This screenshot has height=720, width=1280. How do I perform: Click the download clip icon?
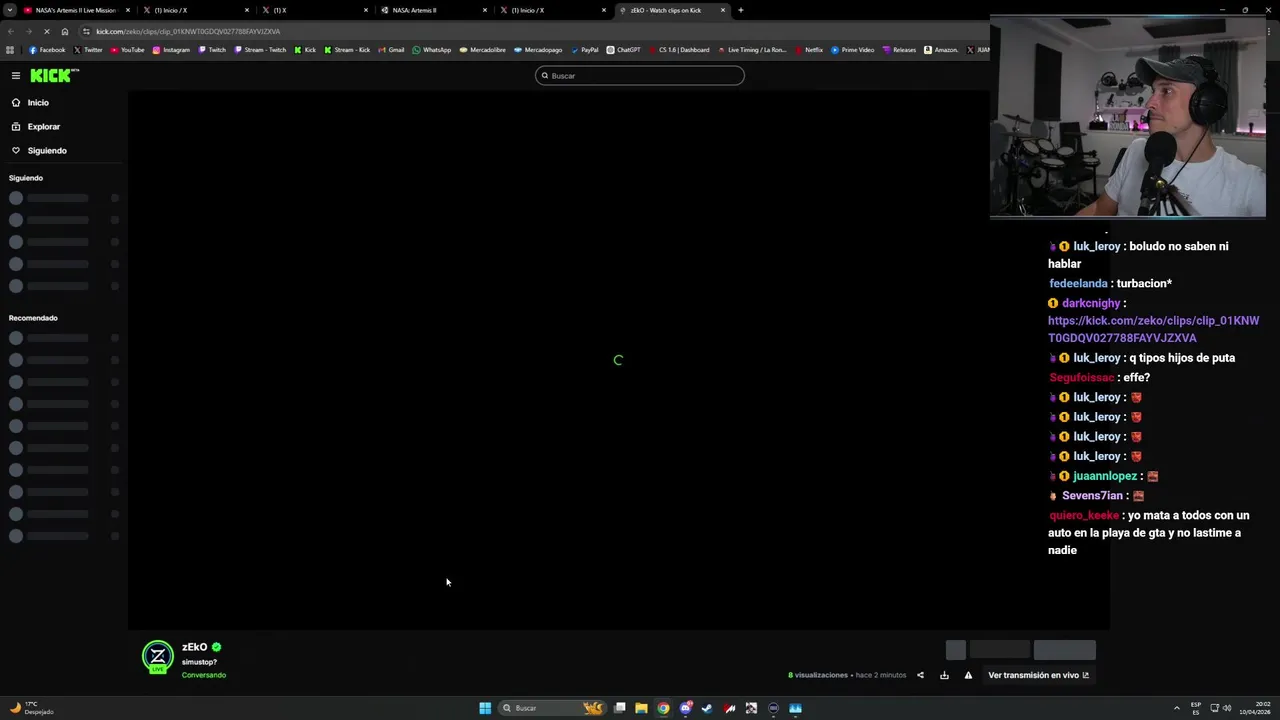pos(944,675)
